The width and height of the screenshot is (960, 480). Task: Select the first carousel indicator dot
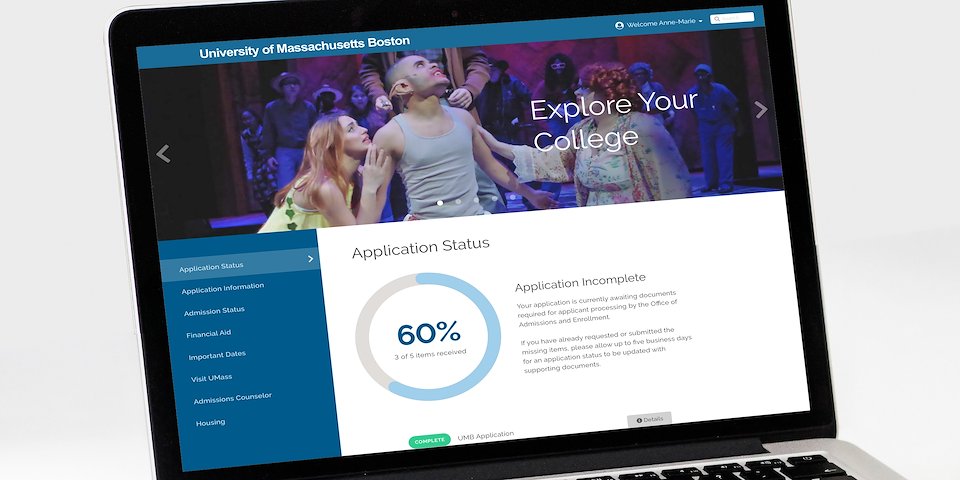440,203
